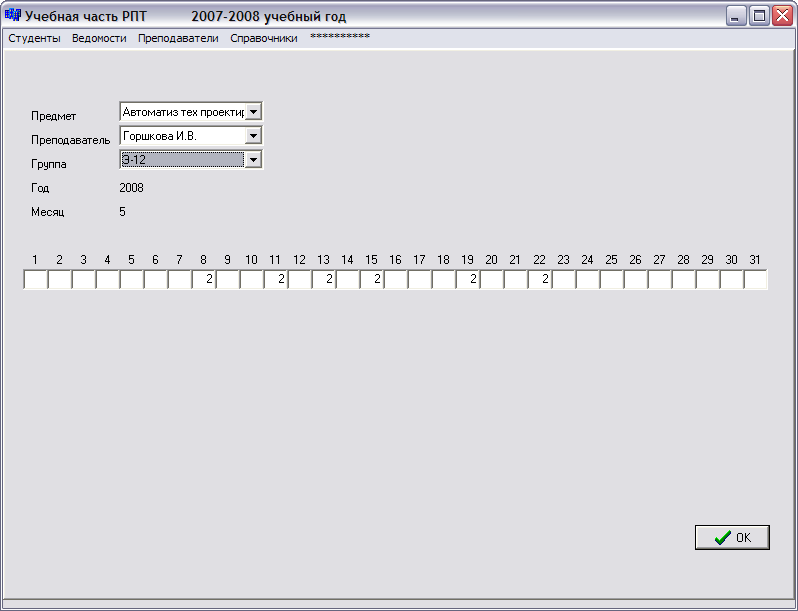The image size is (798, 611).
Task: Click the day 5 input cell
Action: coord(131,279)
